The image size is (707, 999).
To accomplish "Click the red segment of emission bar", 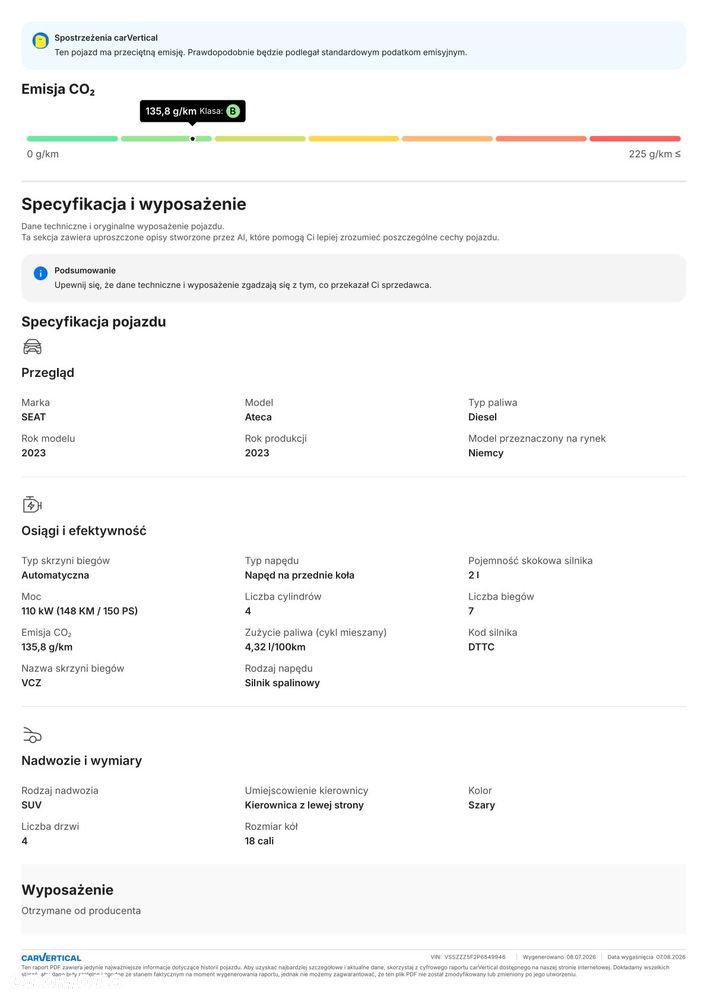I will coord(635,139).
